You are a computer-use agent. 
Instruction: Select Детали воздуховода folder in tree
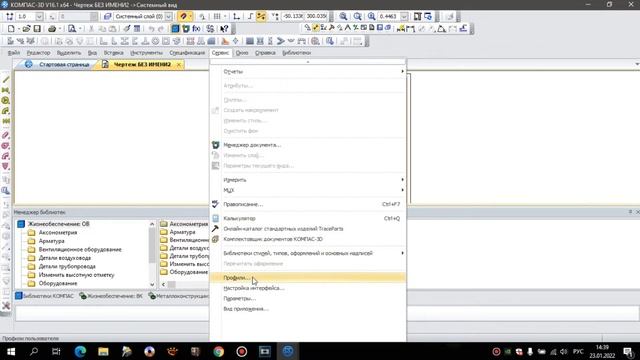click(x=64, y=258)
